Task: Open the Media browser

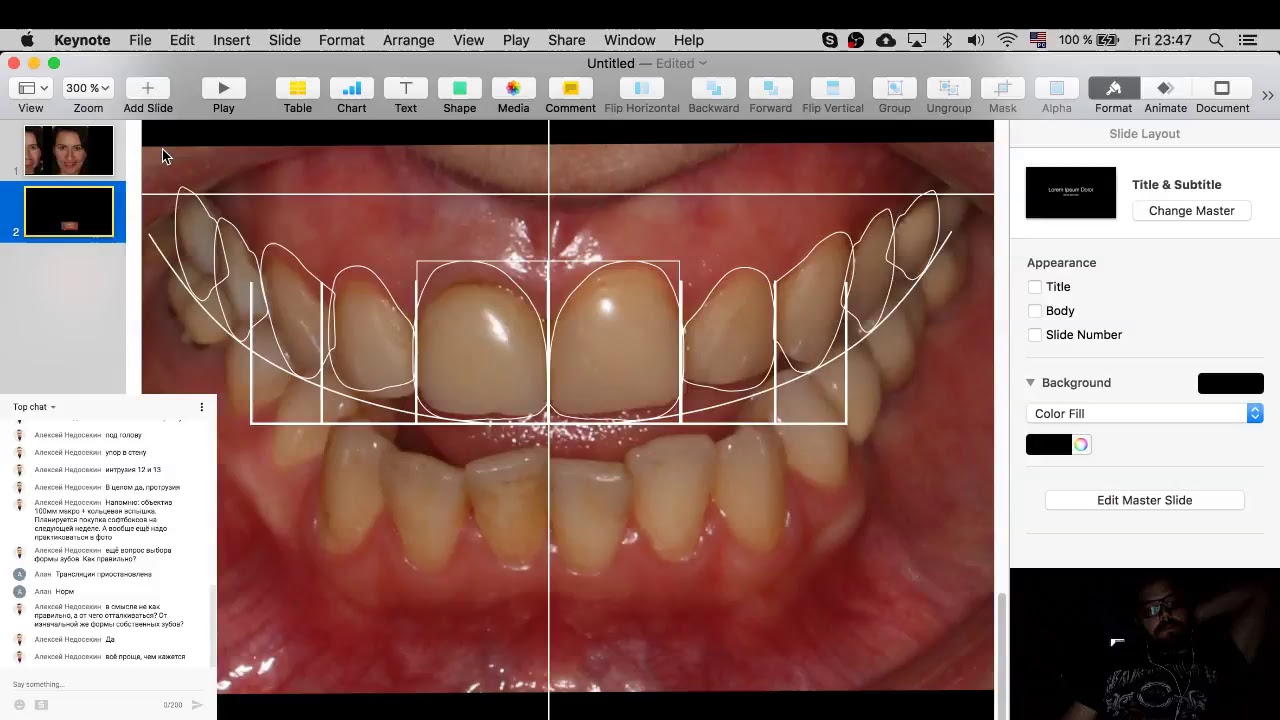Action: tap(513, 88)
